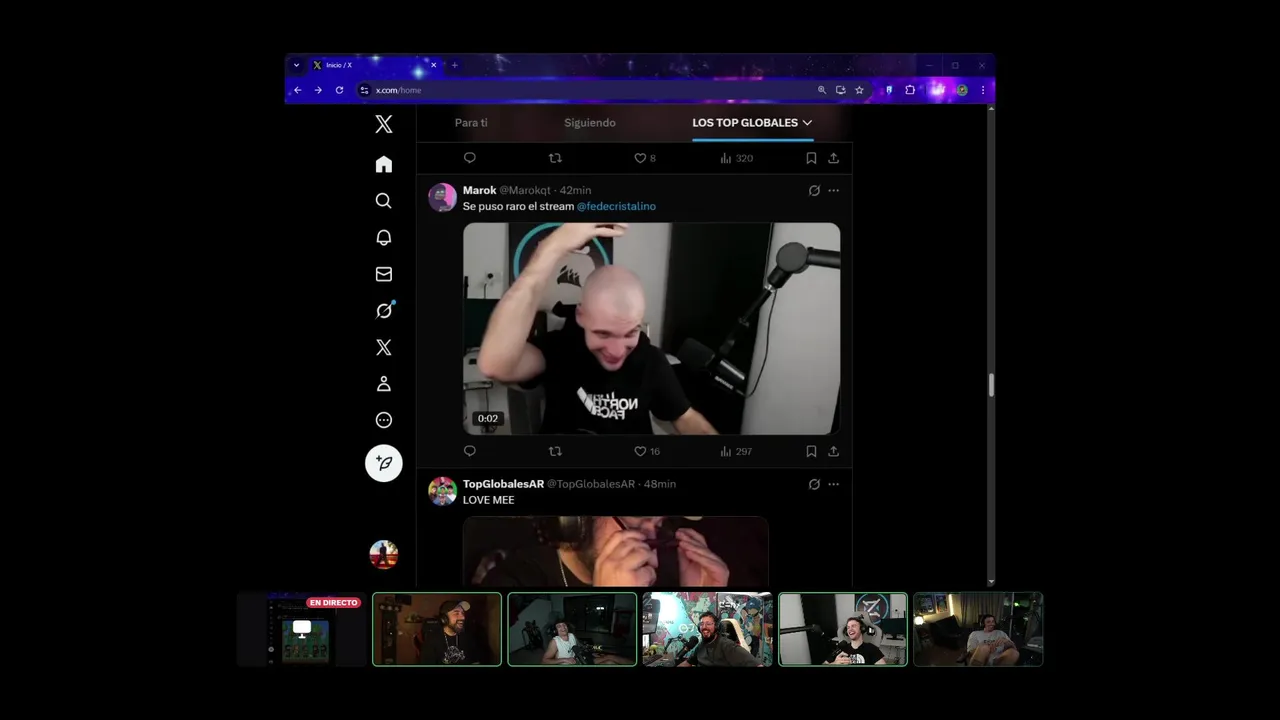Click TopGlobalesAR's profile avatar

443,491
